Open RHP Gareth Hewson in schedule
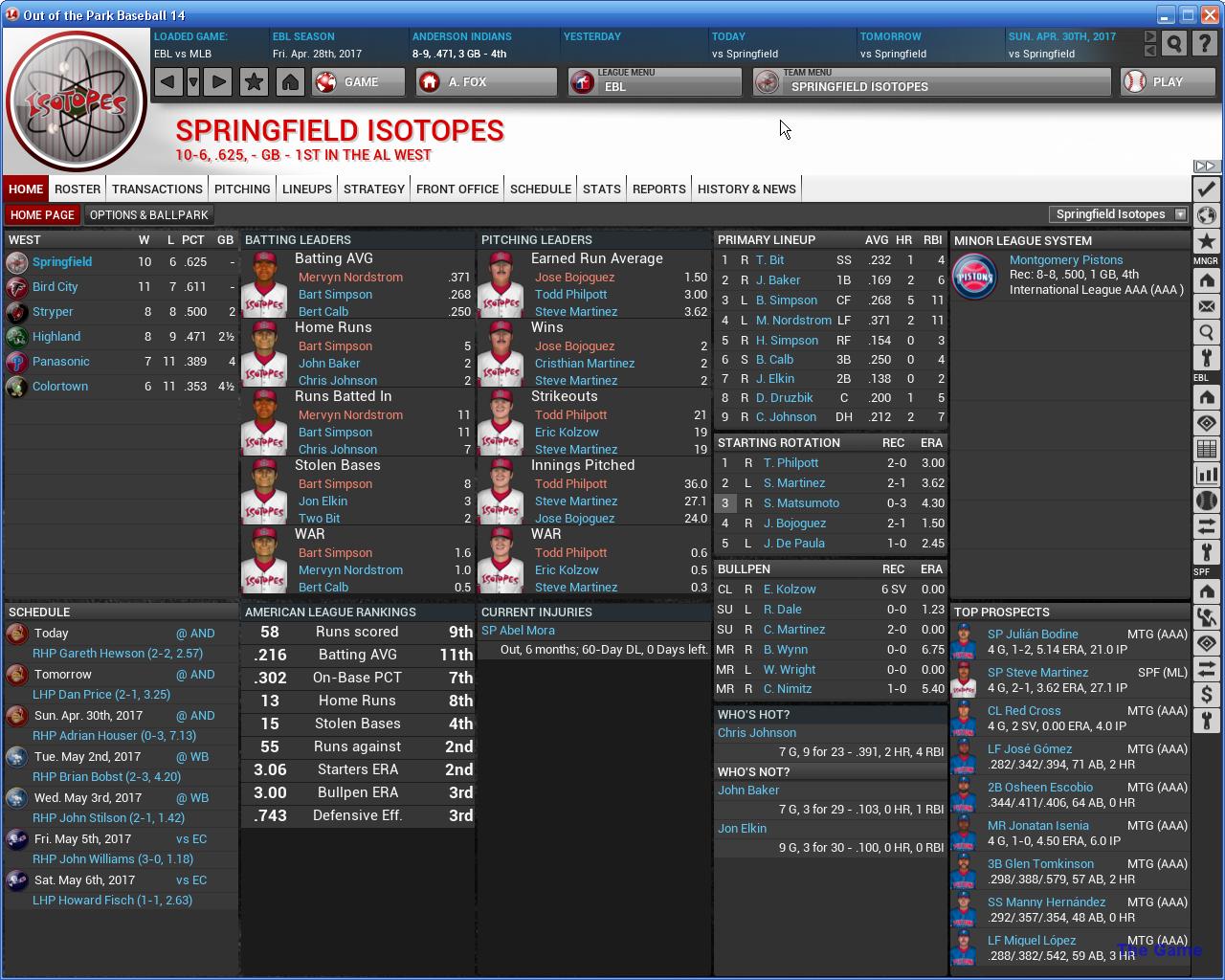Viewport: 1225px width, 980px height. point(118,654)
